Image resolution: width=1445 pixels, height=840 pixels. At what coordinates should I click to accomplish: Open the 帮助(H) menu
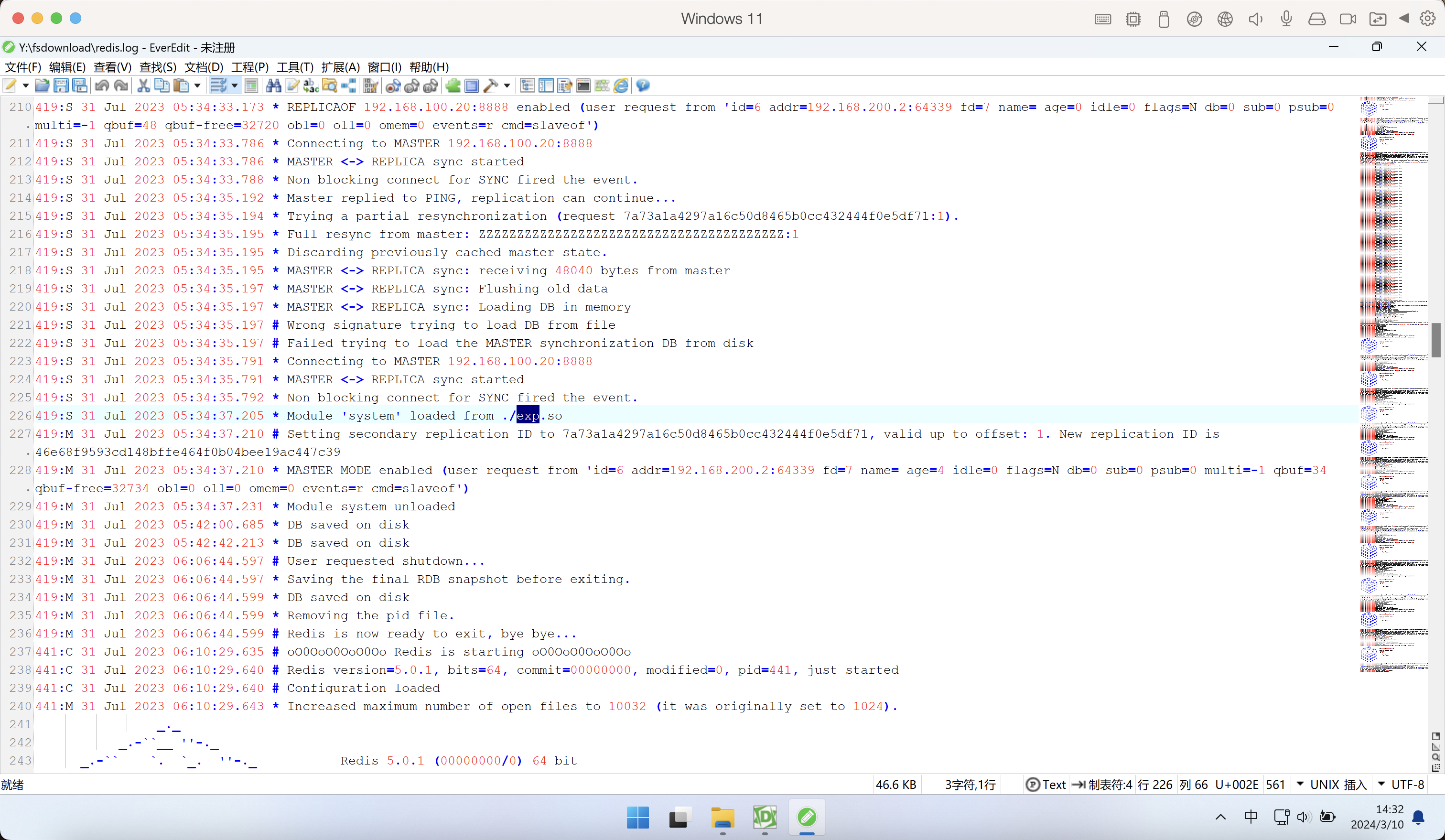tap(429, 67)
